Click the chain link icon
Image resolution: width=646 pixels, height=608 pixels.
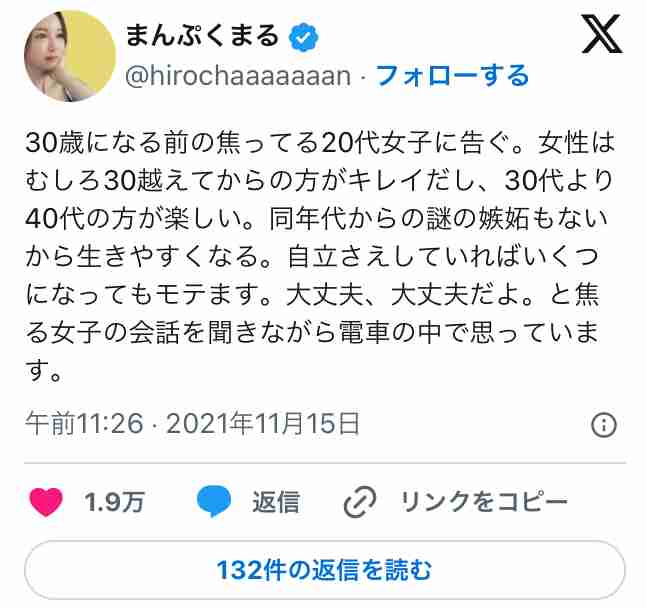point(360,502)
